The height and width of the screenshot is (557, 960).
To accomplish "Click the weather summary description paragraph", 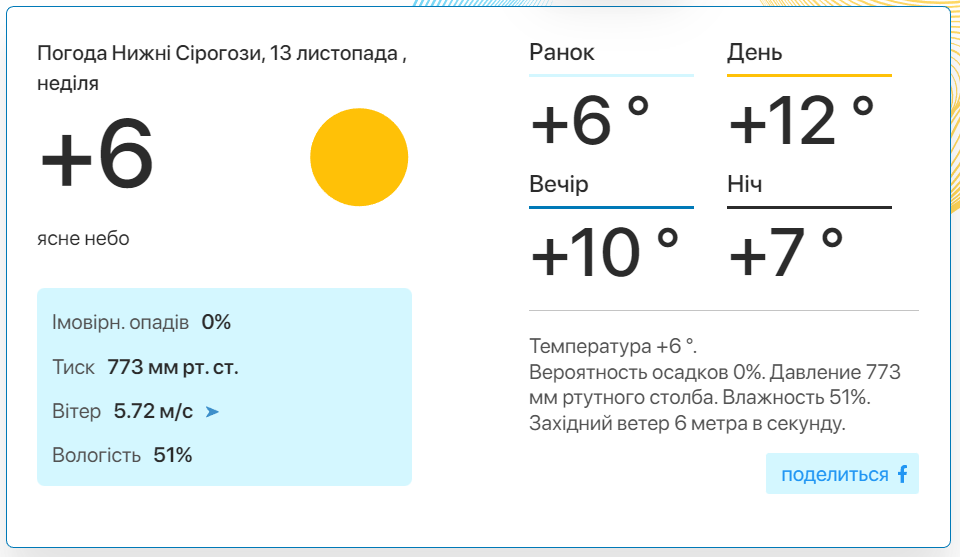I will [715, 384].
